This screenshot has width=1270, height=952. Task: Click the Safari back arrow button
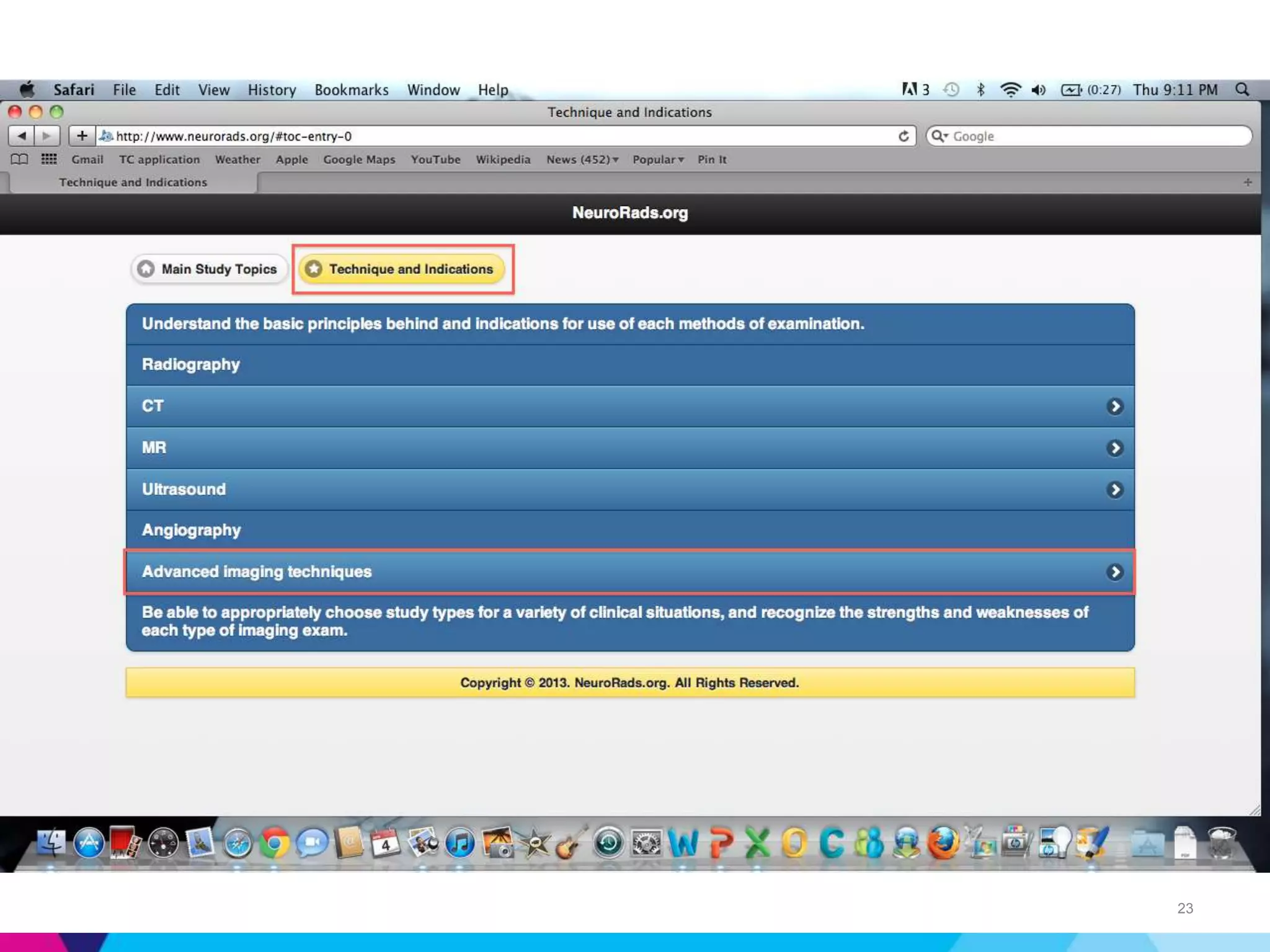click(22, 136)
